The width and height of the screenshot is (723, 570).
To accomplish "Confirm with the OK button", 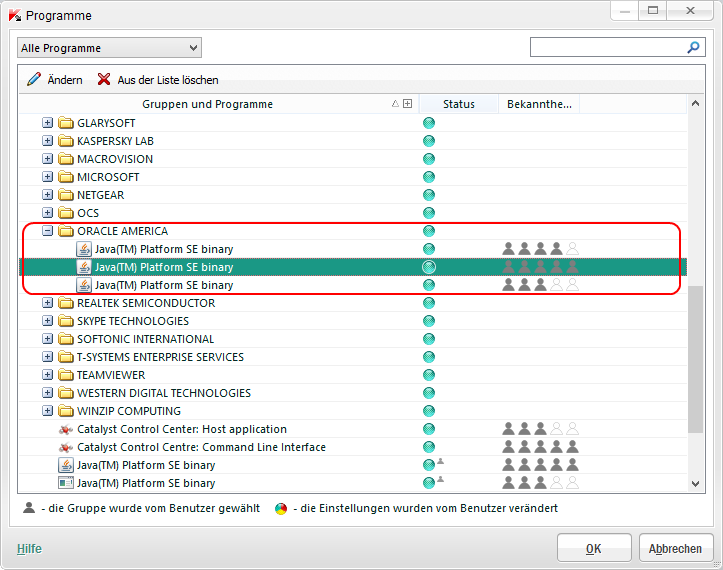I will [x=594, y=548].
